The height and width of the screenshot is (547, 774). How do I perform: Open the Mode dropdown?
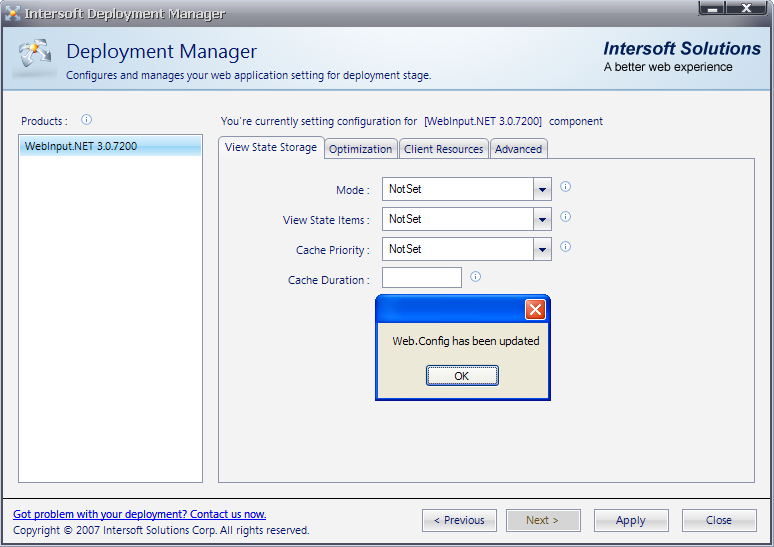pyautogui.click(x=541, y=189)
